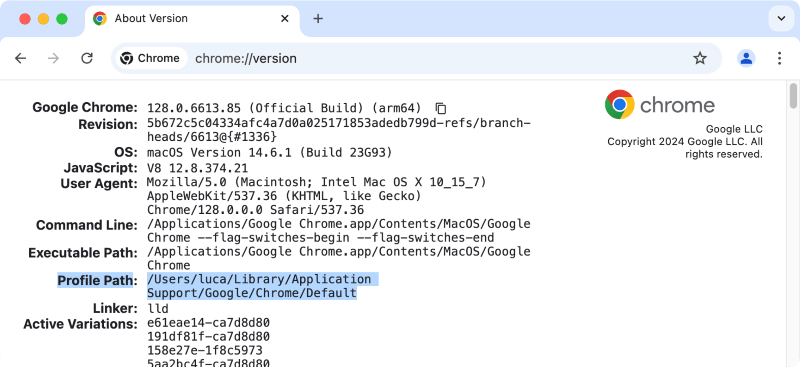The image size is (800, 367).
Task: Click the Command Line: label
Action: coord(87,225)
